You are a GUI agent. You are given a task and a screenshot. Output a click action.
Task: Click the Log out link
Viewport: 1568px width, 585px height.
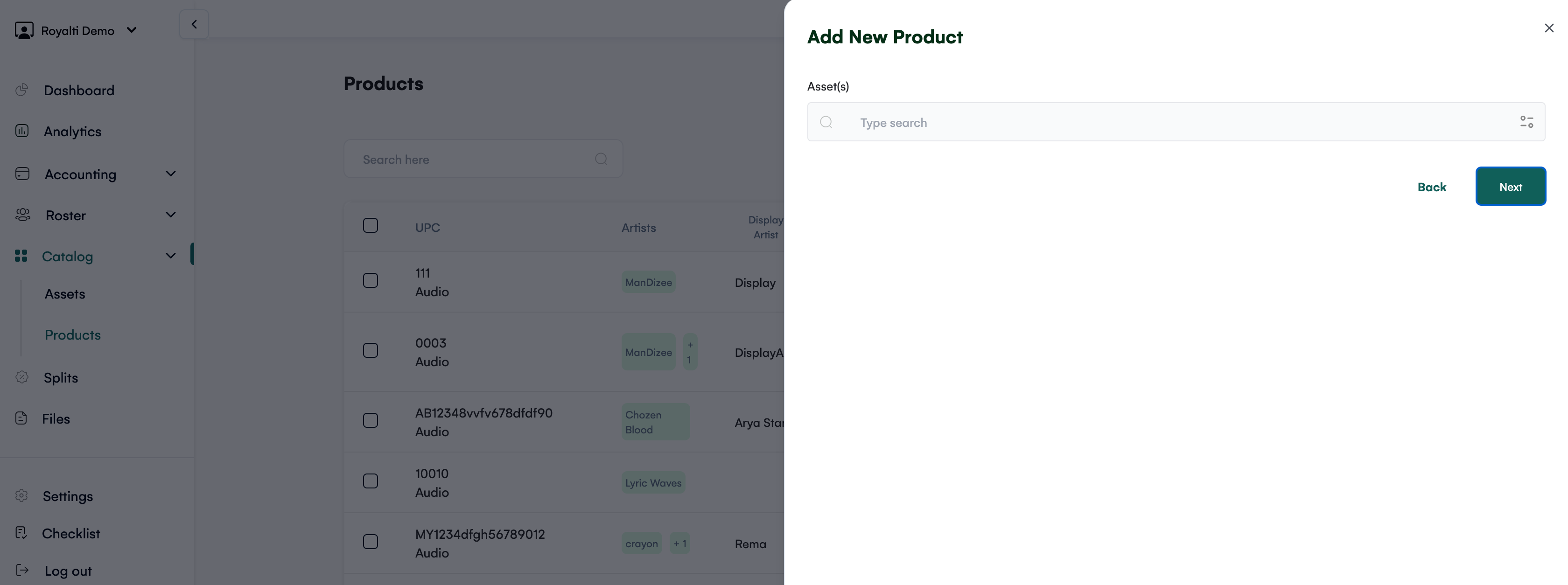coord(68,571)
